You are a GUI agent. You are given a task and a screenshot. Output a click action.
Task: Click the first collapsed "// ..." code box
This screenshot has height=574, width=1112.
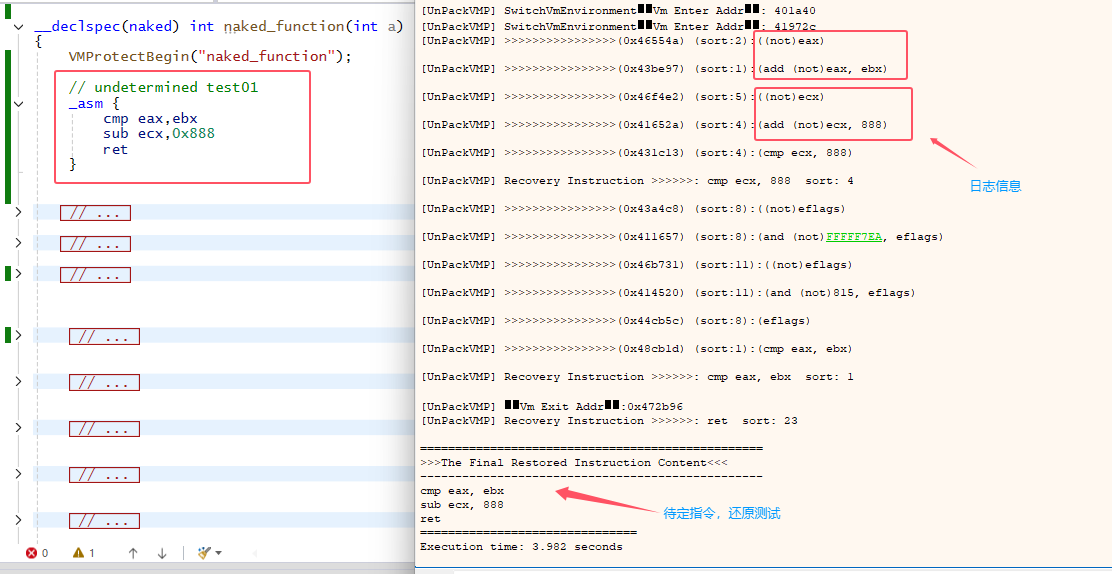point(95,213)
